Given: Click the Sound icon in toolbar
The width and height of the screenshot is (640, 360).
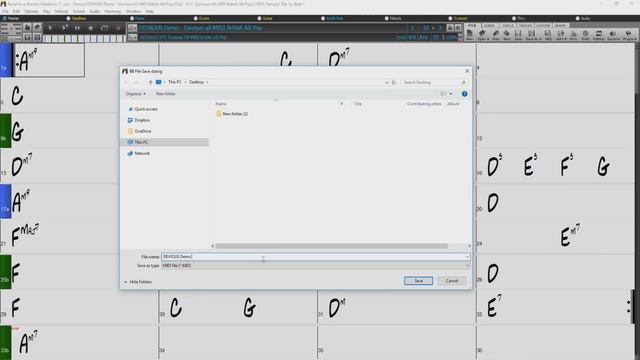Looking at the screenshot, I should [x=613, y=34].
